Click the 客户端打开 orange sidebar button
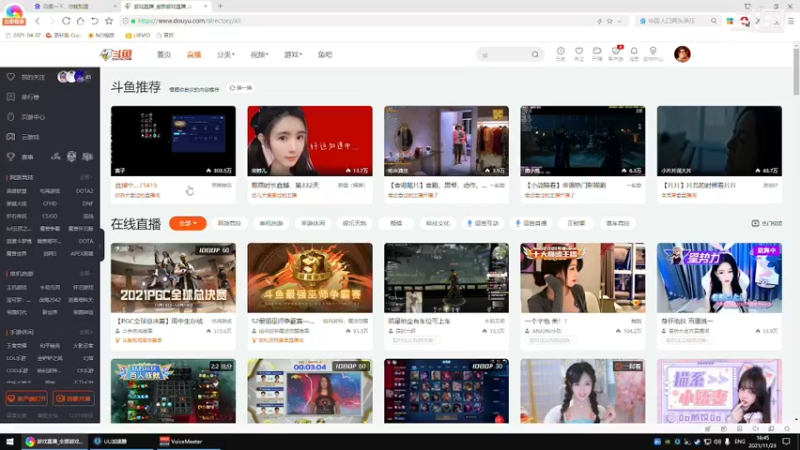 [x=27, y=398]
